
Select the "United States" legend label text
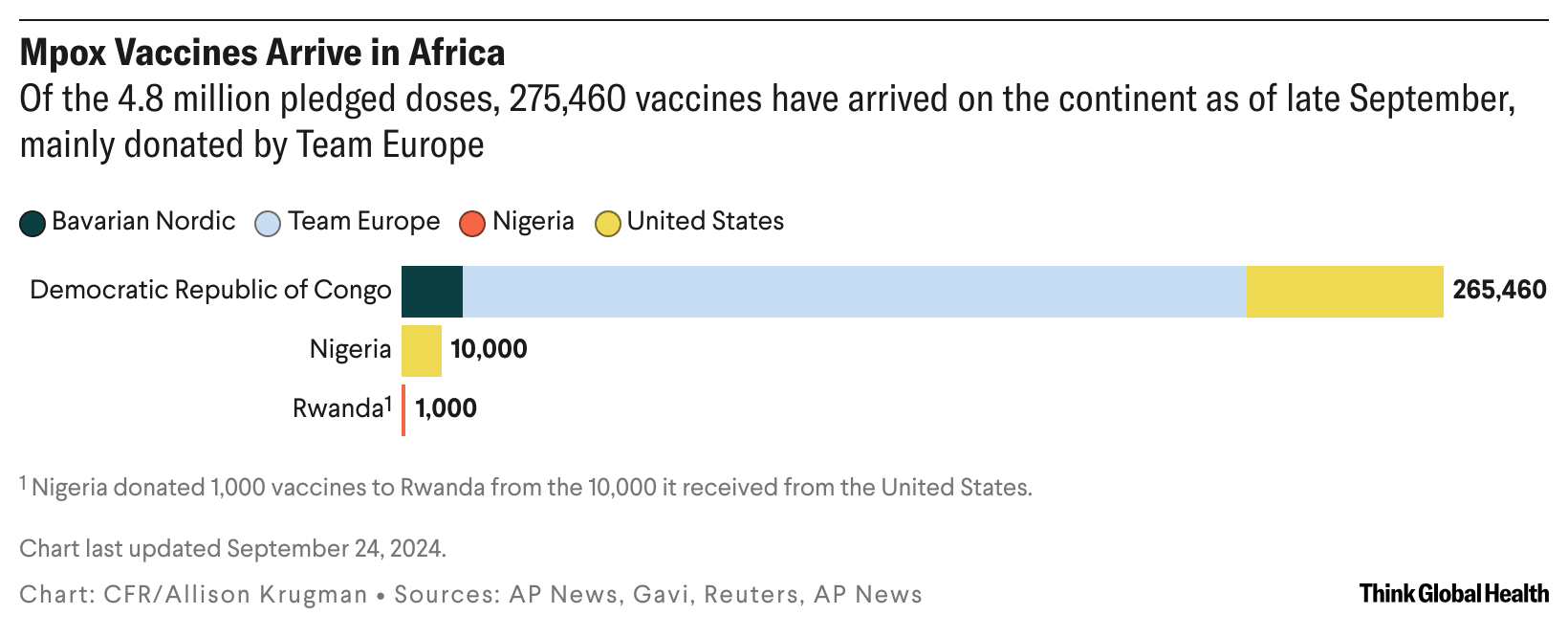pyautogui.click(x=706, y=222)
